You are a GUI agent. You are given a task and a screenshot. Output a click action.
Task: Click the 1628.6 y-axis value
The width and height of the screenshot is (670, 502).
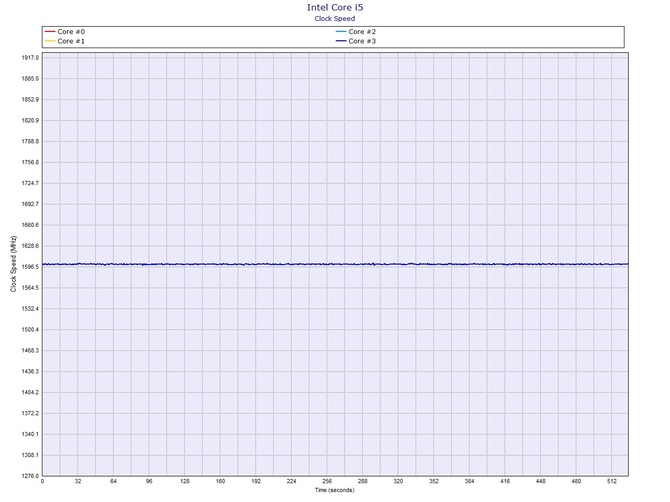(30, 246)
